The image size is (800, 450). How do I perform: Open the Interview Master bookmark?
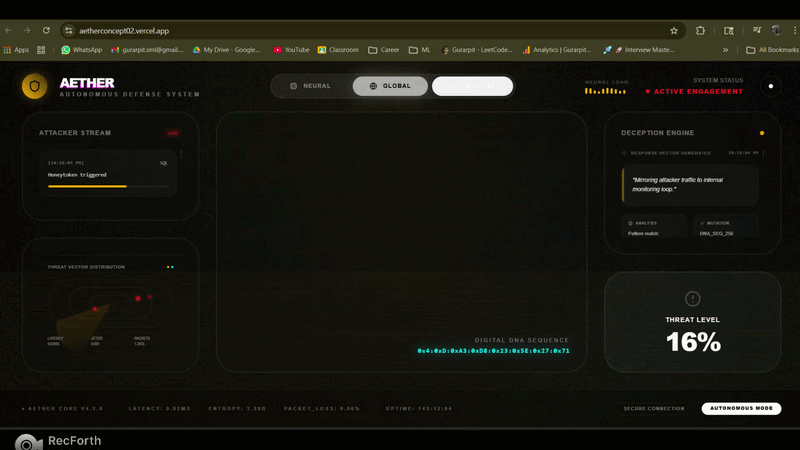click(638, 50)
